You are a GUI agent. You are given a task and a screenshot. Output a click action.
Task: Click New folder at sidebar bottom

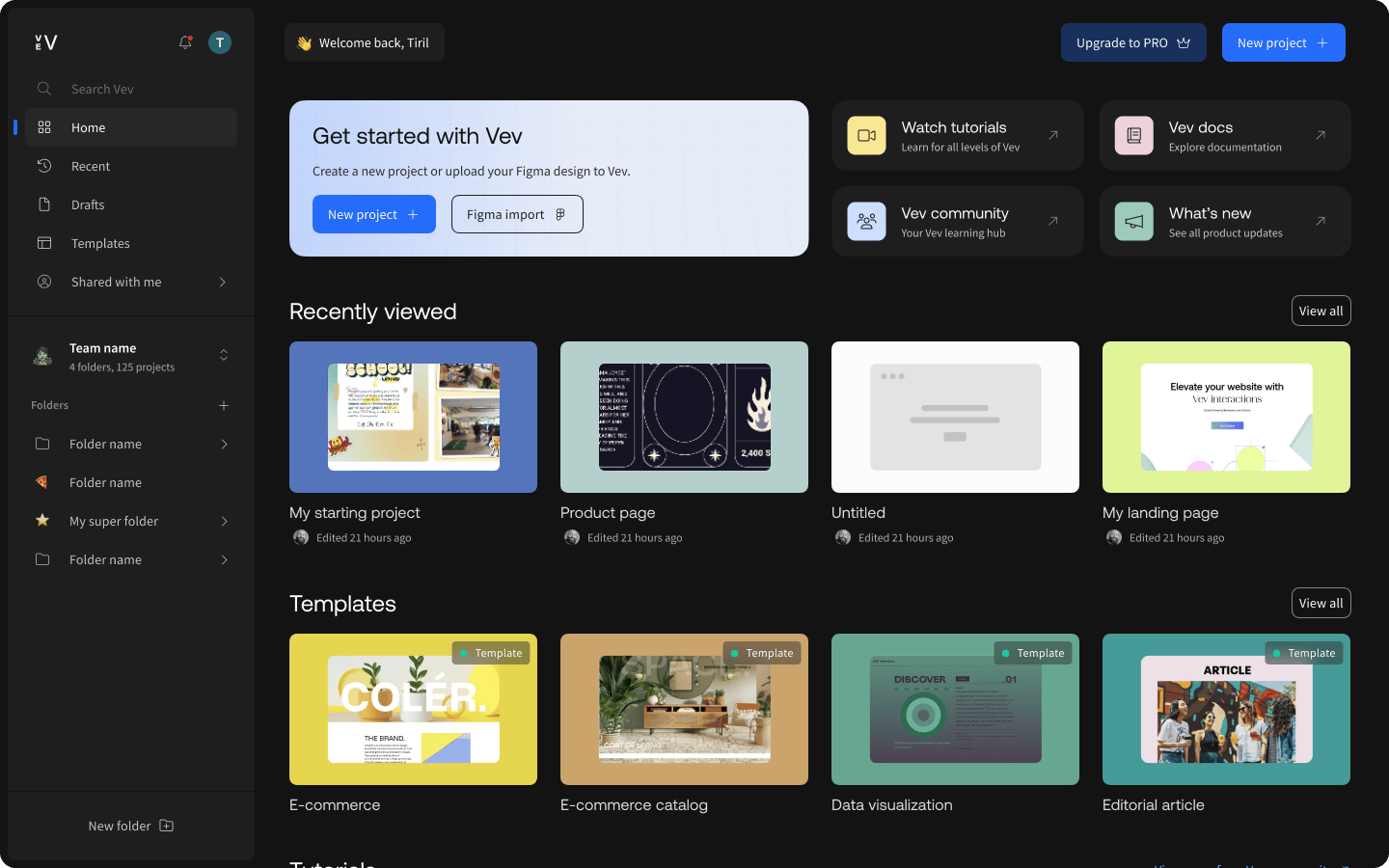[131, 826]
